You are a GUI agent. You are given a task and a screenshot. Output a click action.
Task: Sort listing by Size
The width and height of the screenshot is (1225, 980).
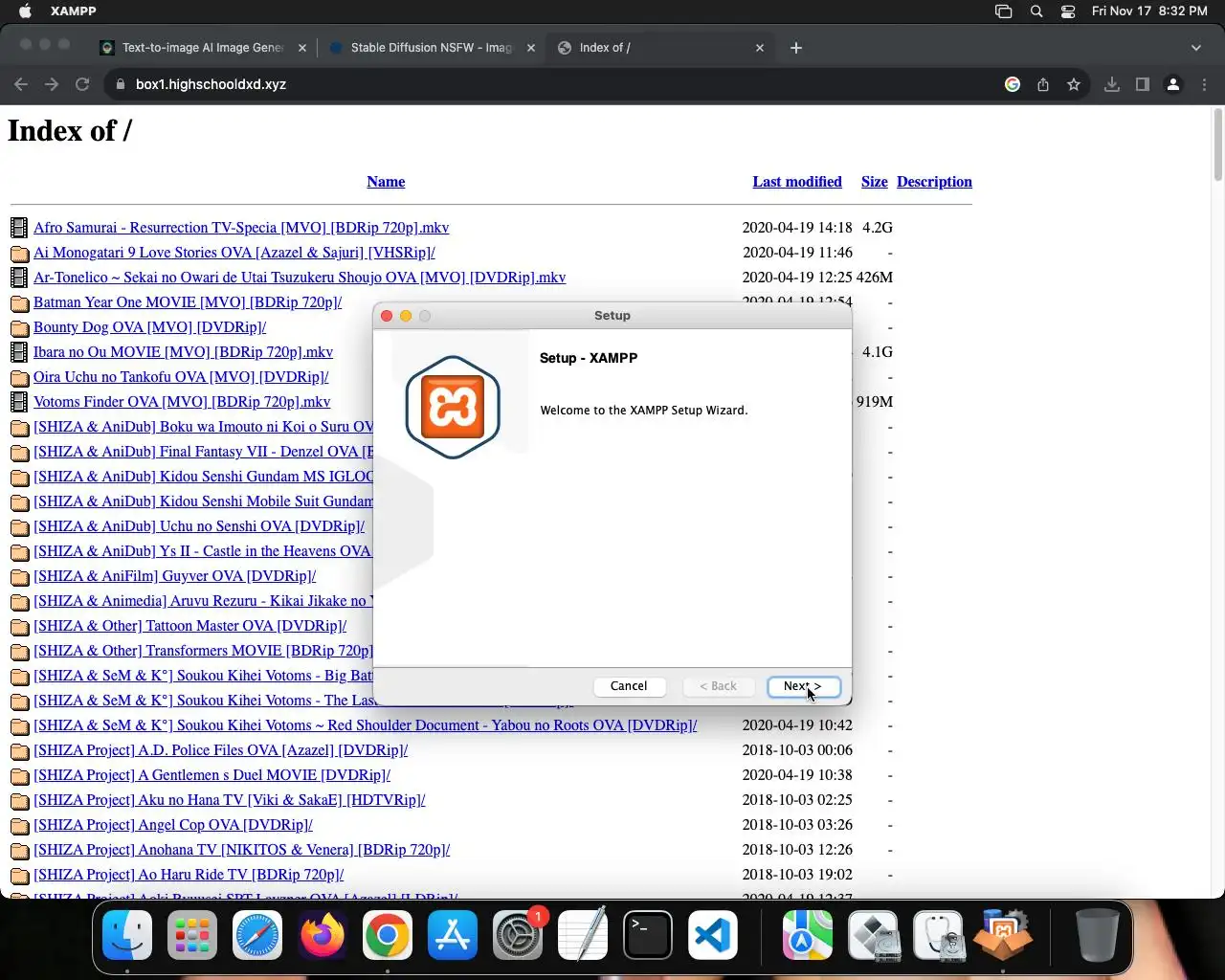pyautogui.click(x=875, y=182)
